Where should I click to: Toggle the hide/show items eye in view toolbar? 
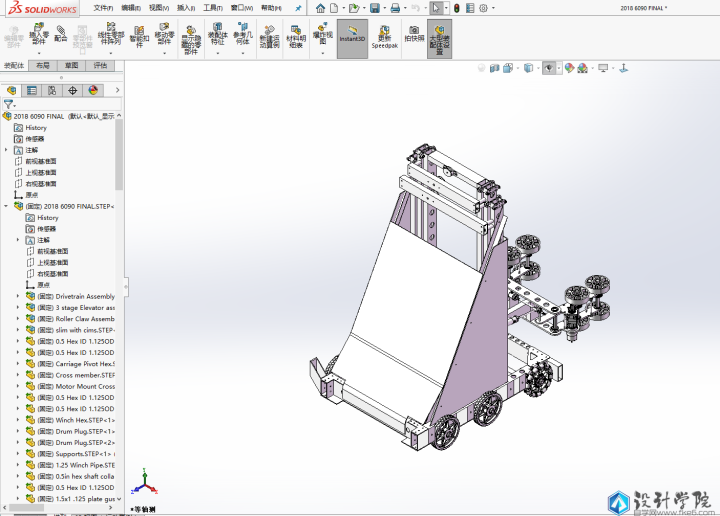pos(549,69)
